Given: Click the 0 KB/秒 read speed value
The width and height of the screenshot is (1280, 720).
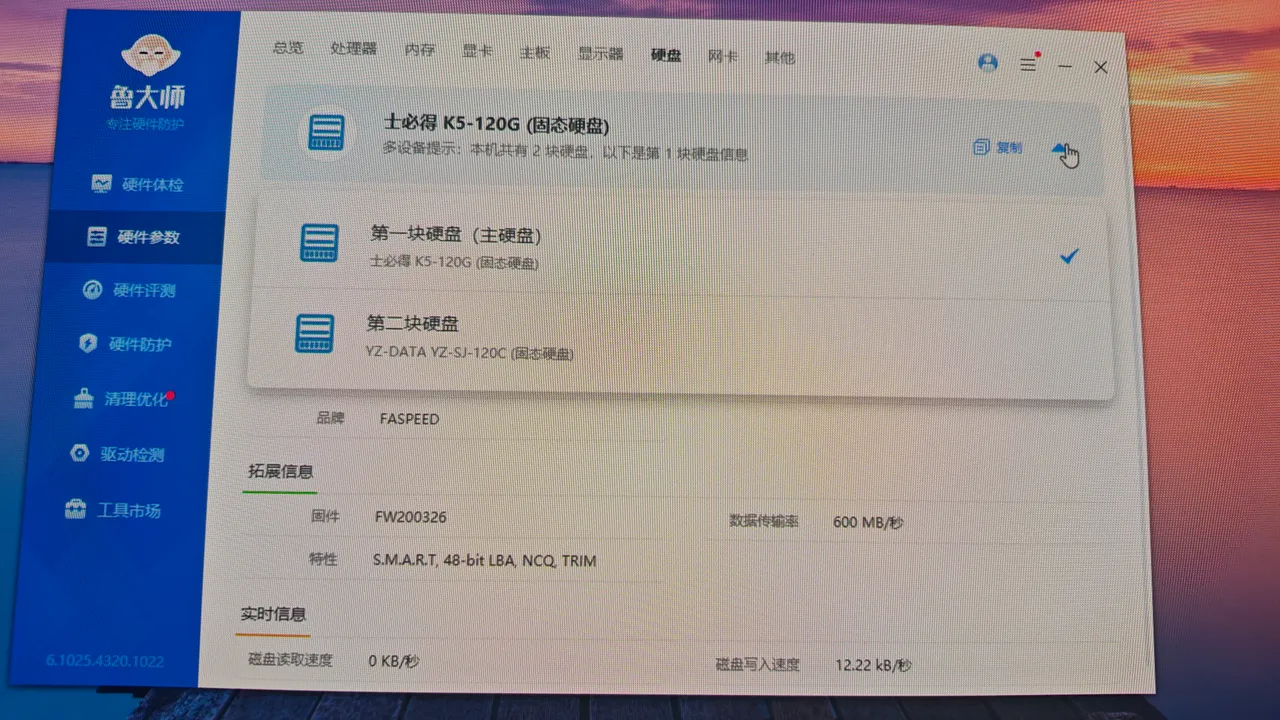Looking at the screenshot, I should pos(394,661).
